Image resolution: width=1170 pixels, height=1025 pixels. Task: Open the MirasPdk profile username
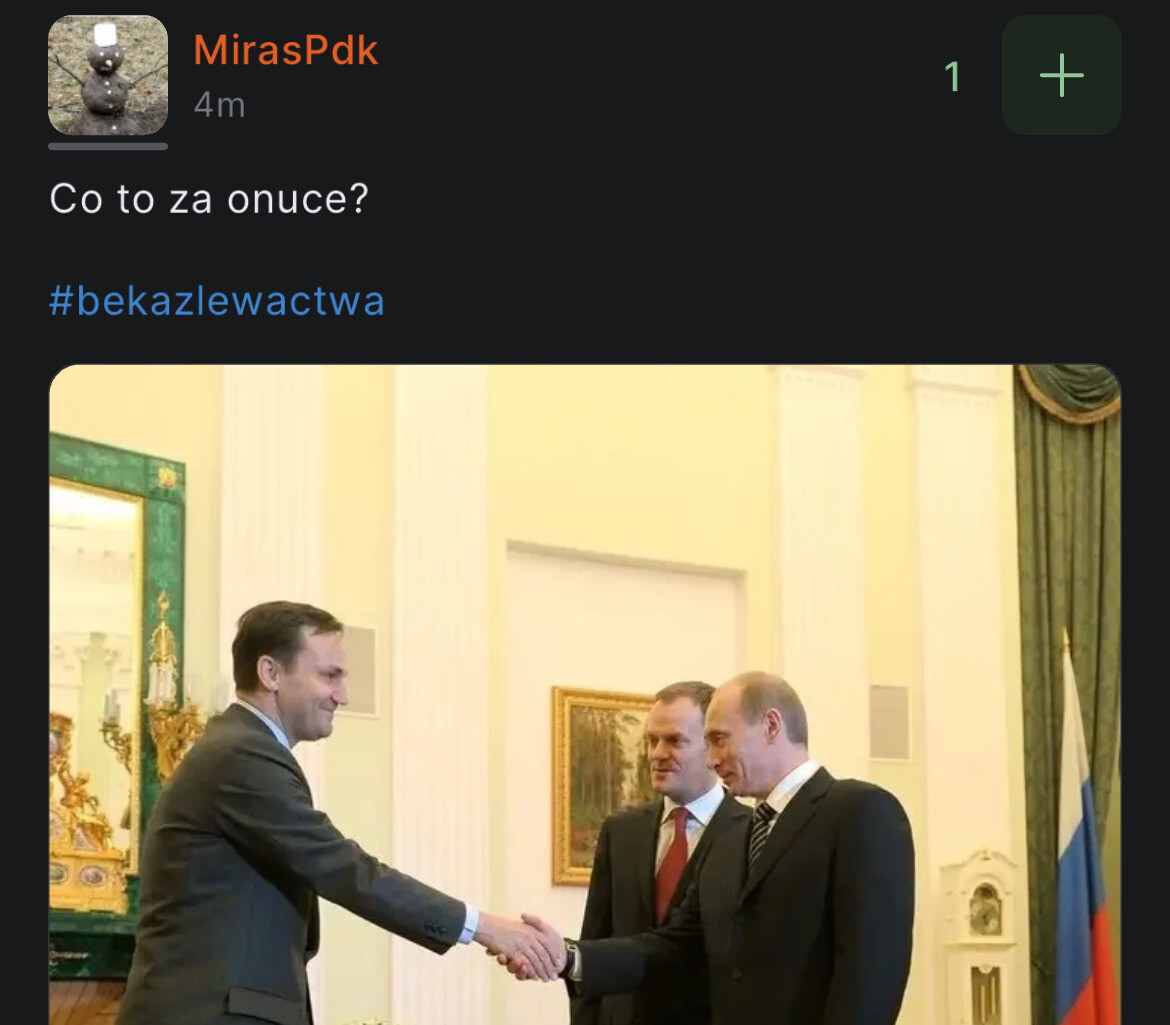[286, 50]
